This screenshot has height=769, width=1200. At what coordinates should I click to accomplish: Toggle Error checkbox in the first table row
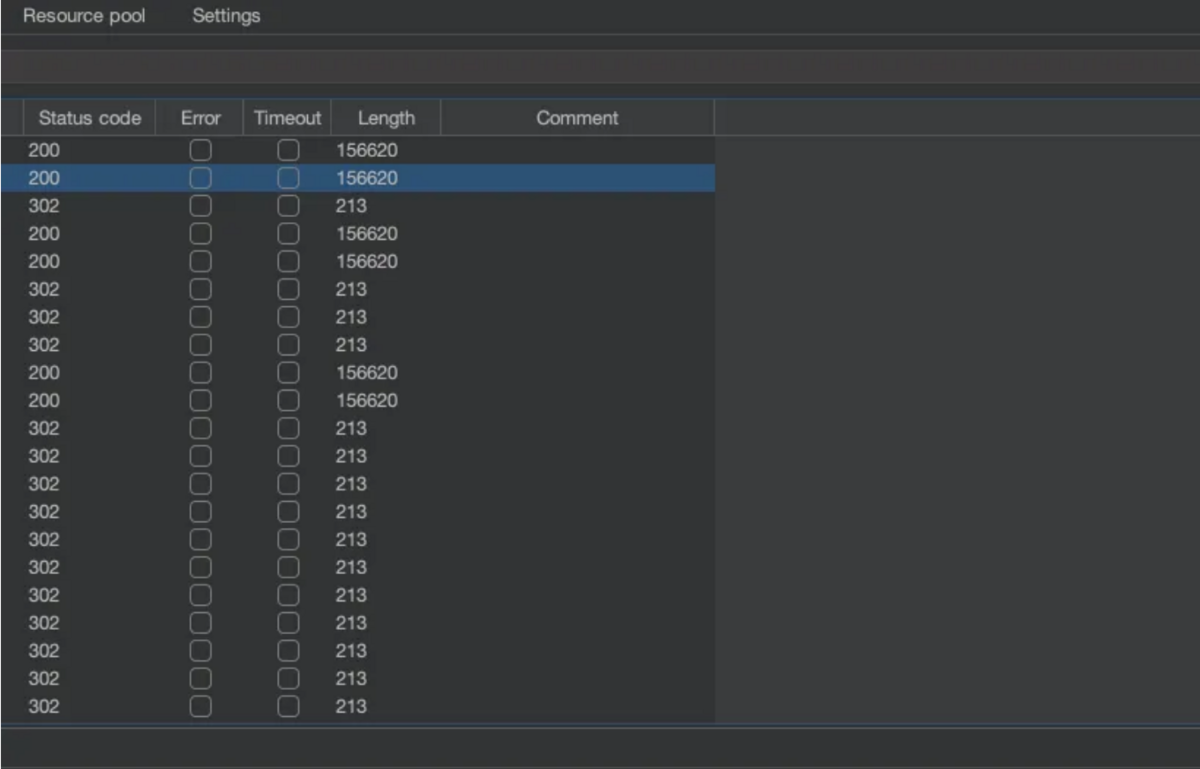pyautogui.click(x=200, y=150)
